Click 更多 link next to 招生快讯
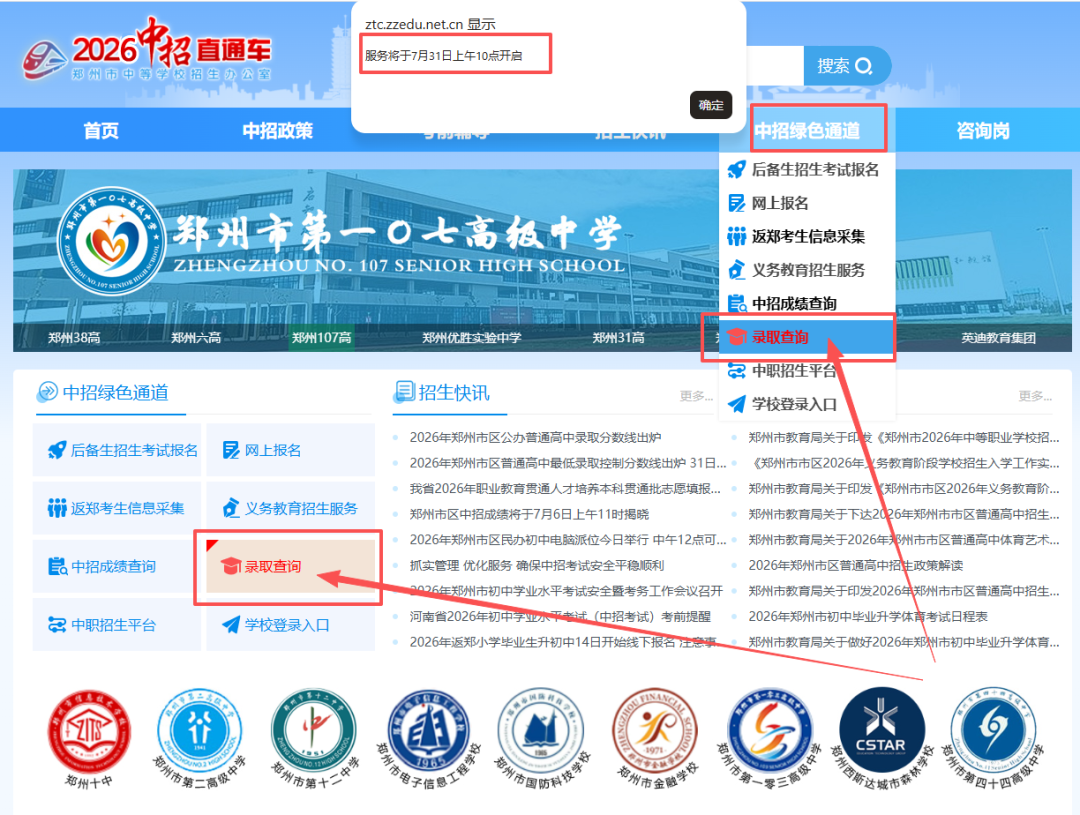The width and height of the screenshot is (1080, 815). pyautogui.click(x=696, y=395)
